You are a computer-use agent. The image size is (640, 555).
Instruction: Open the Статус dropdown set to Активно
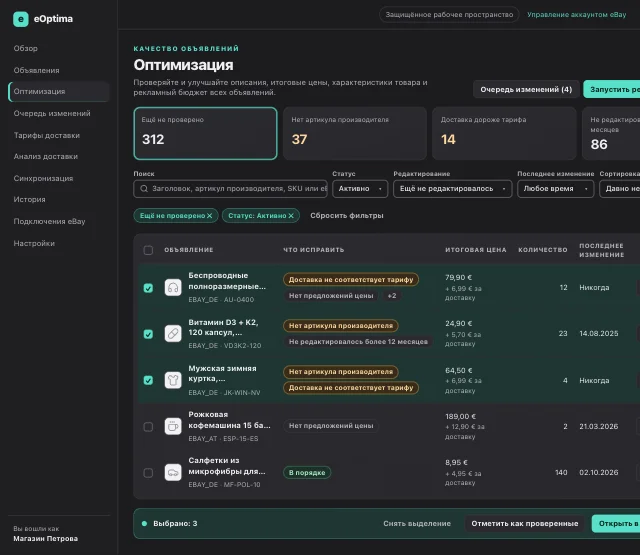coord(360,189)
